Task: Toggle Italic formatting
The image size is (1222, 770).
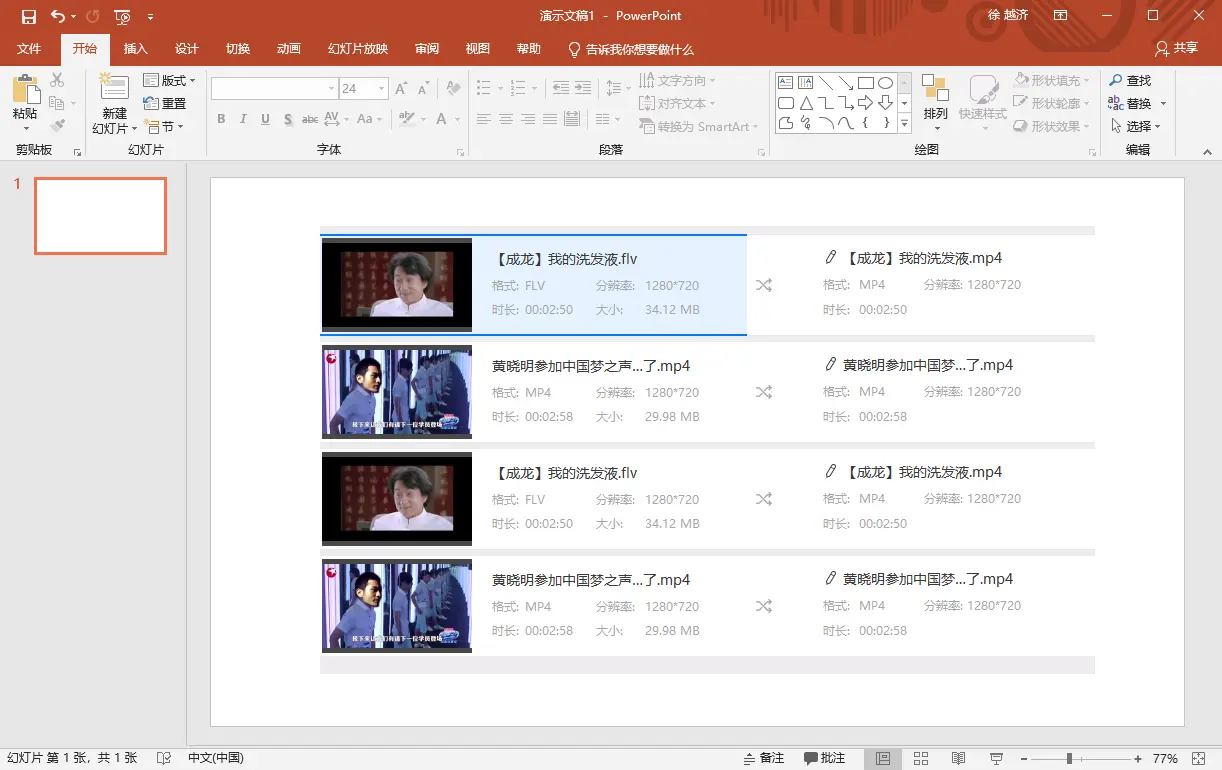Action: pyautogui.click(x=243, y=119)
